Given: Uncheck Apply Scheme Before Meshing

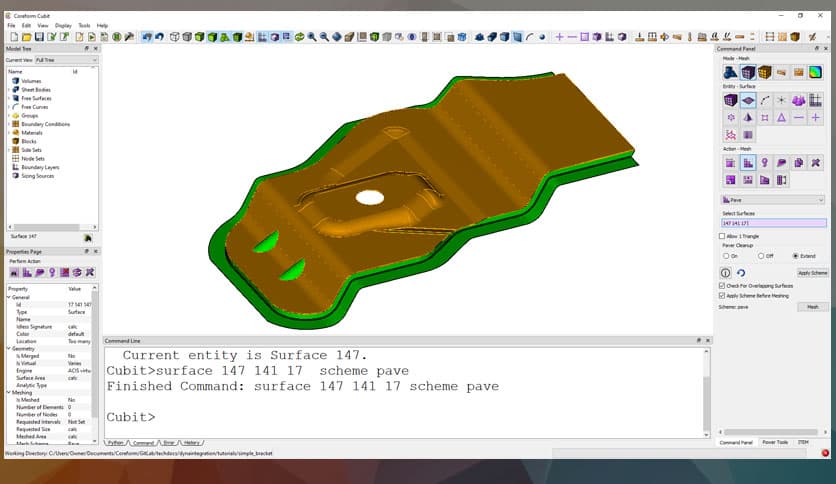Looking at the screenshot, I should coord(722,295).
